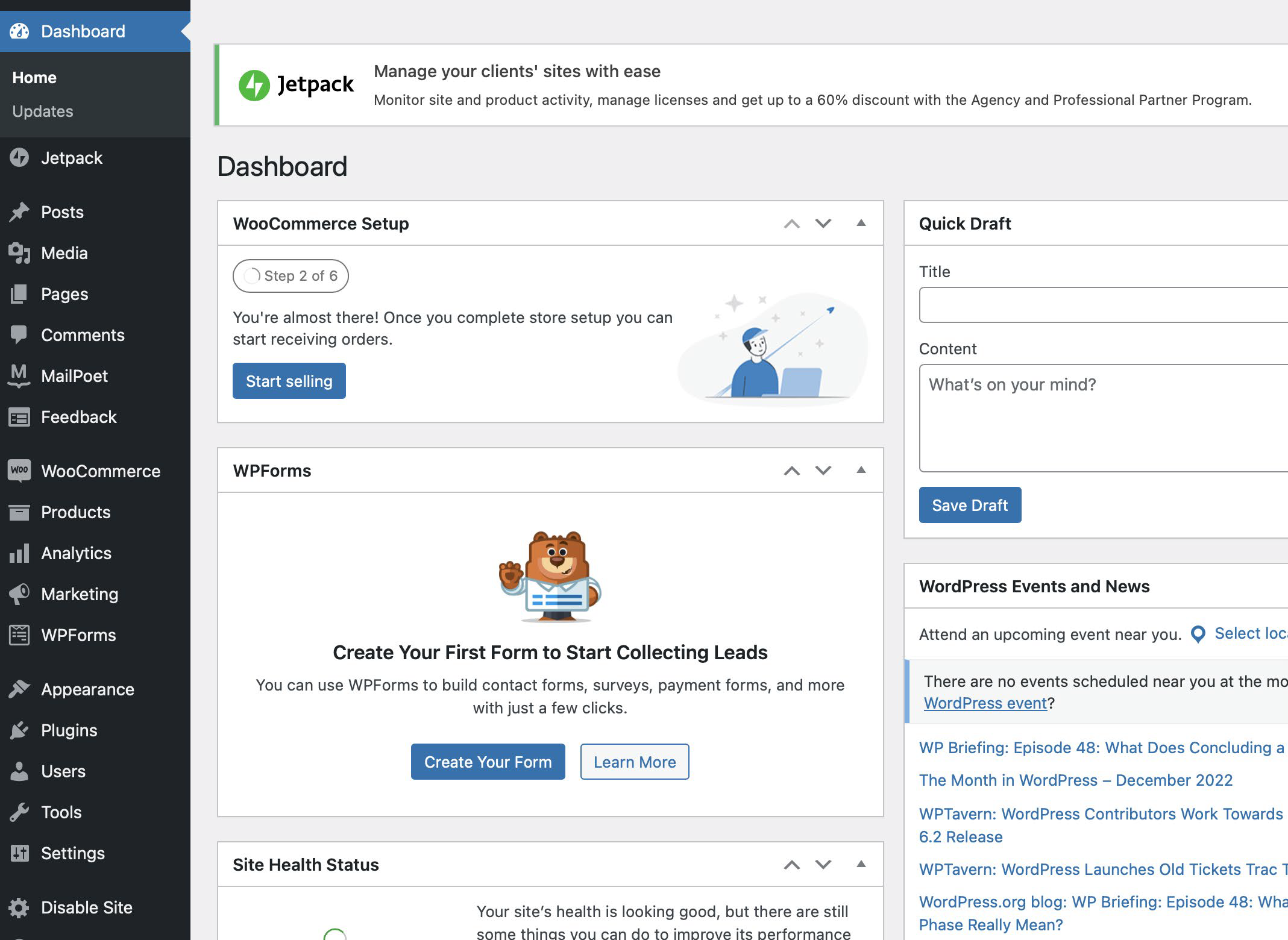Viewport: 1288px width, 940px height.
Task: Open the Appearance menu label
Action: pos(87,689)
